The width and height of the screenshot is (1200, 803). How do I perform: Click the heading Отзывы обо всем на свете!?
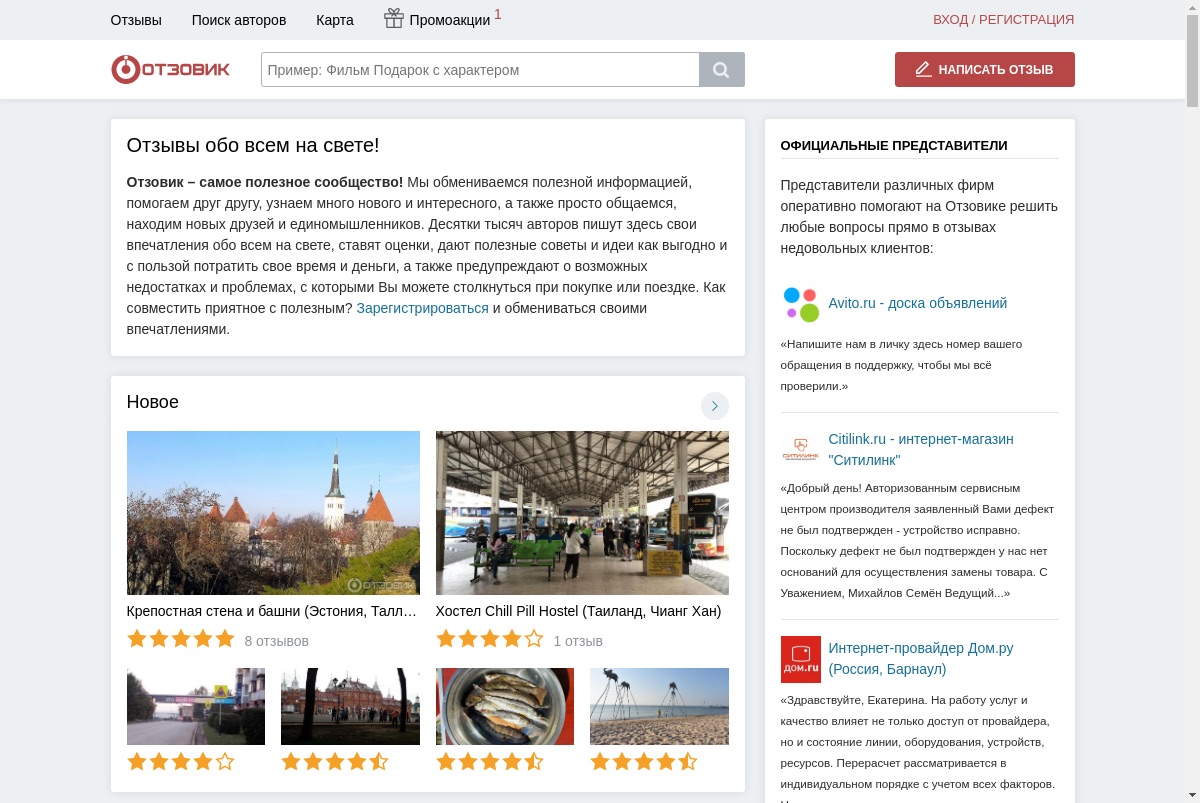pos(253,145)
